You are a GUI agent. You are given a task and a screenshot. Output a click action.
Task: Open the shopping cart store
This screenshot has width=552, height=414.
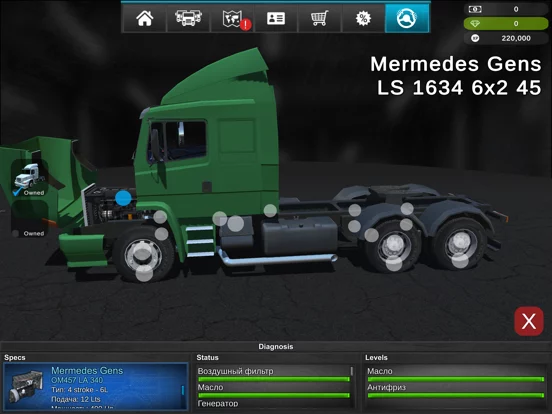[x=319, y=18]
